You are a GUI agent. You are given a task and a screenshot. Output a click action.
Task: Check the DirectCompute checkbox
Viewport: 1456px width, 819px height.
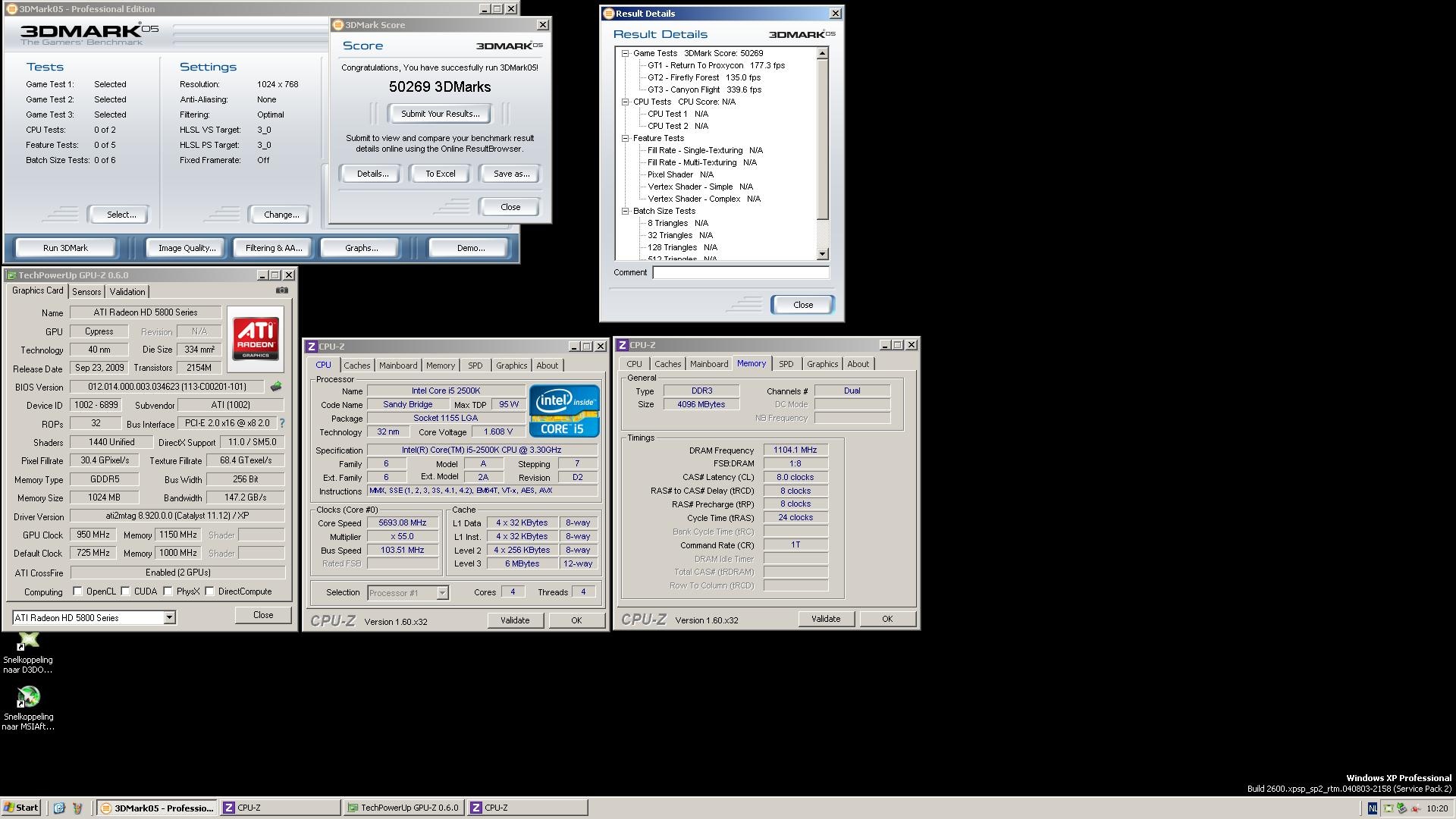[210, 591]
